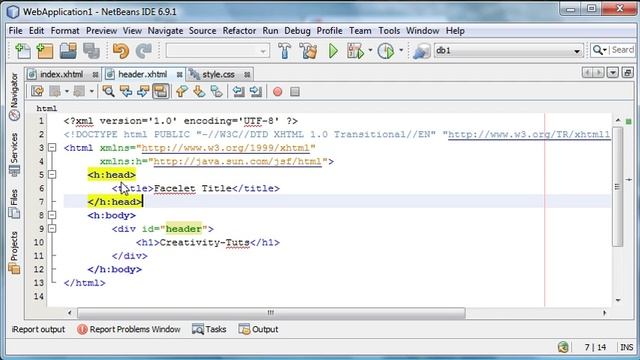Click the Find Previous Occurrence icon

click(126, 91)
